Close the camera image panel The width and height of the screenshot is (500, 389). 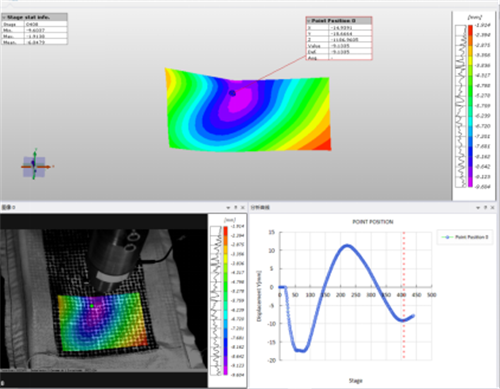(x=243, y=207)
